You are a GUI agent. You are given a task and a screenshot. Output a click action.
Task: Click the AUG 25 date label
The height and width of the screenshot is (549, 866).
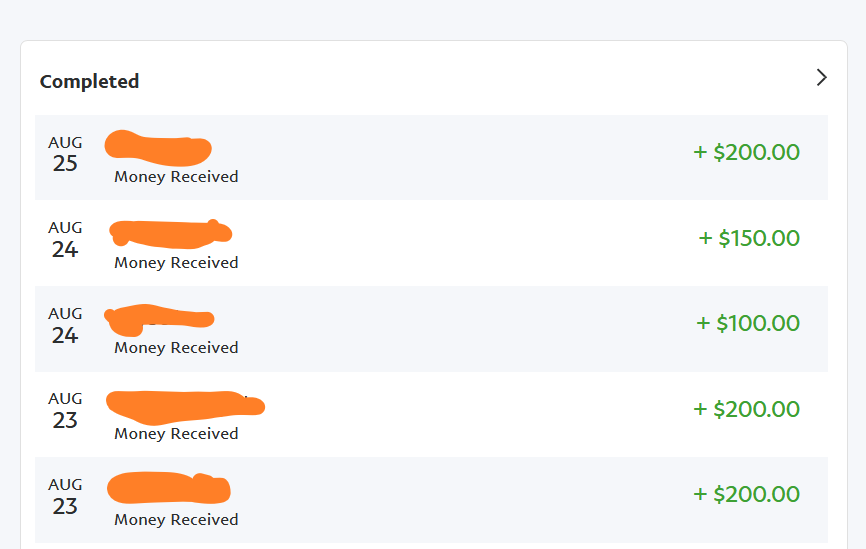click(65, 154)
